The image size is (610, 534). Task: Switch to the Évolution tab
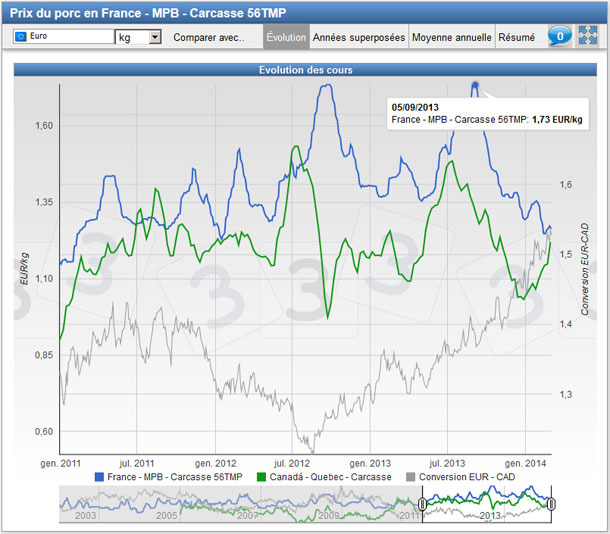tap(286, 37)
